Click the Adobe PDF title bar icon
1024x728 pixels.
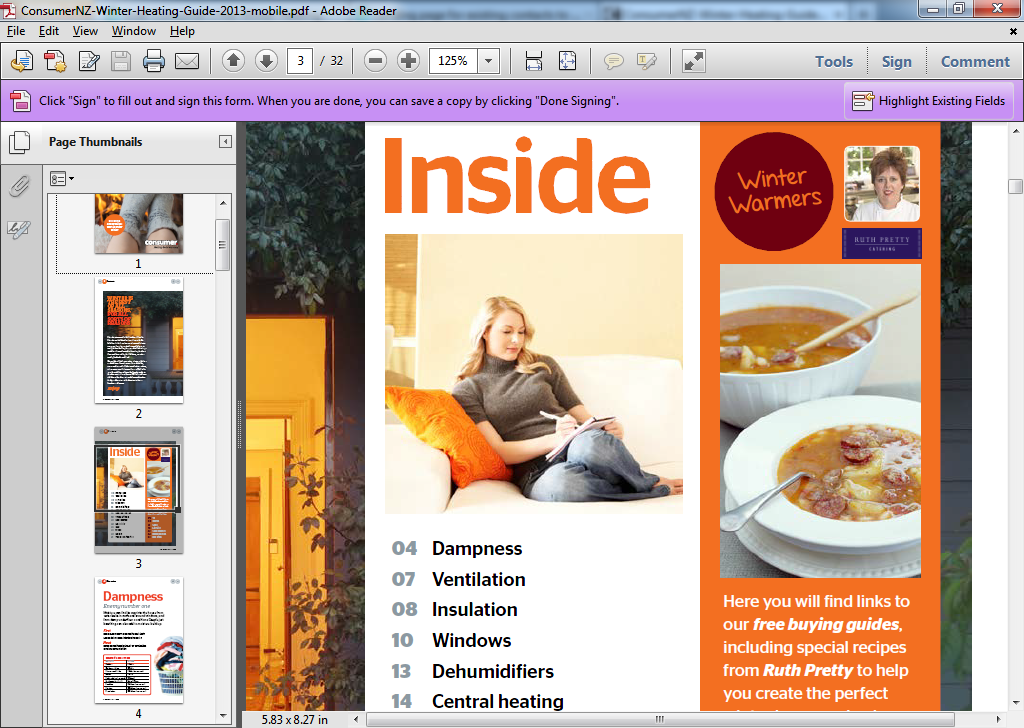[9, 10]
